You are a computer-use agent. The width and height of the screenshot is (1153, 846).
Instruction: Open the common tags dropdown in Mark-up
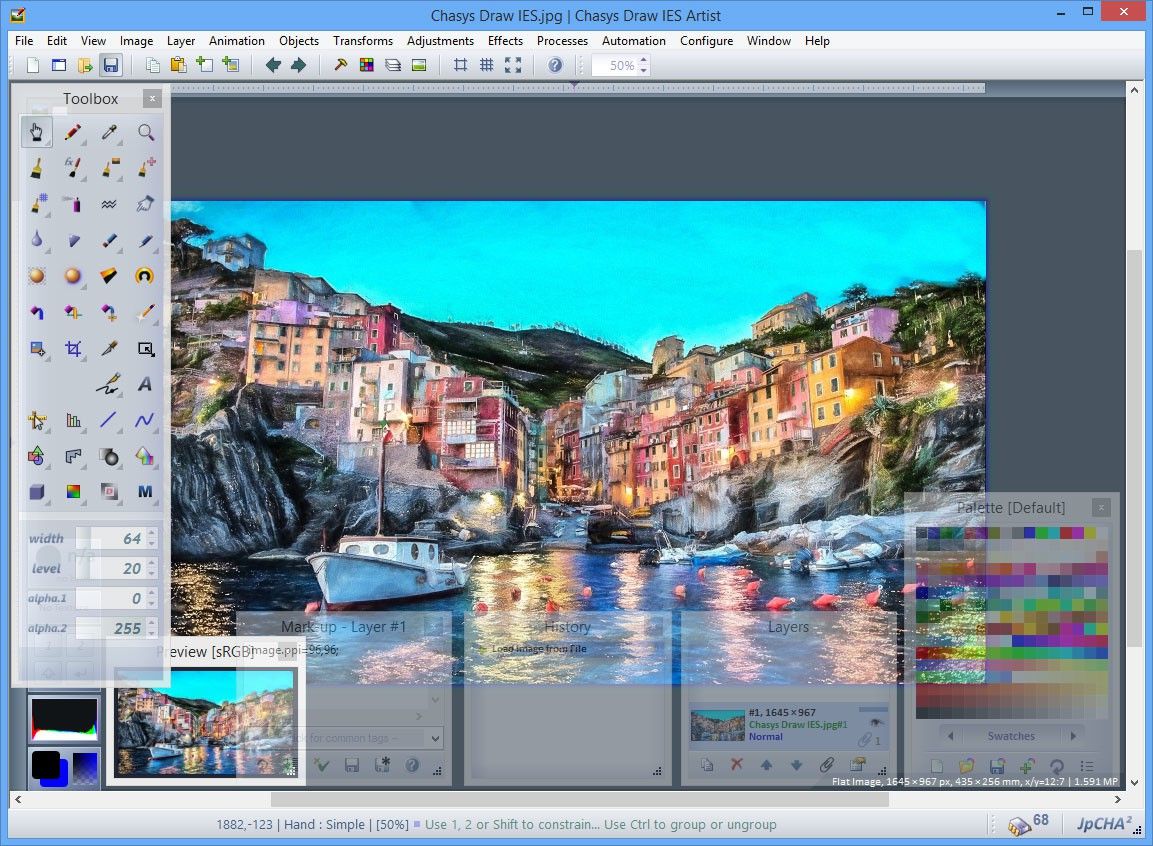tap(435, 738)
